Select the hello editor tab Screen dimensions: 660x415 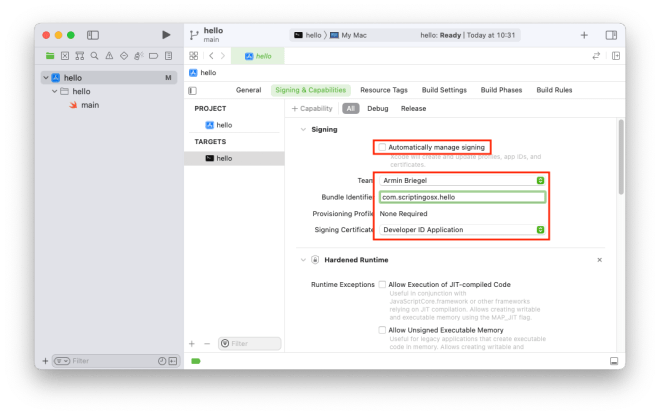point(258,56)
